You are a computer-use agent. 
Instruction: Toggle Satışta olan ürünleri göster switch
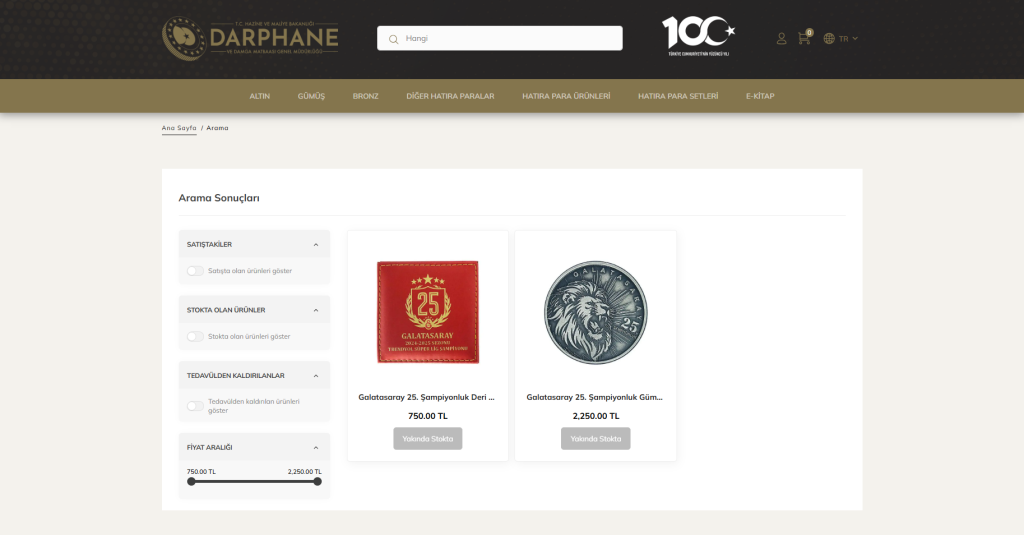pos(195,271)
